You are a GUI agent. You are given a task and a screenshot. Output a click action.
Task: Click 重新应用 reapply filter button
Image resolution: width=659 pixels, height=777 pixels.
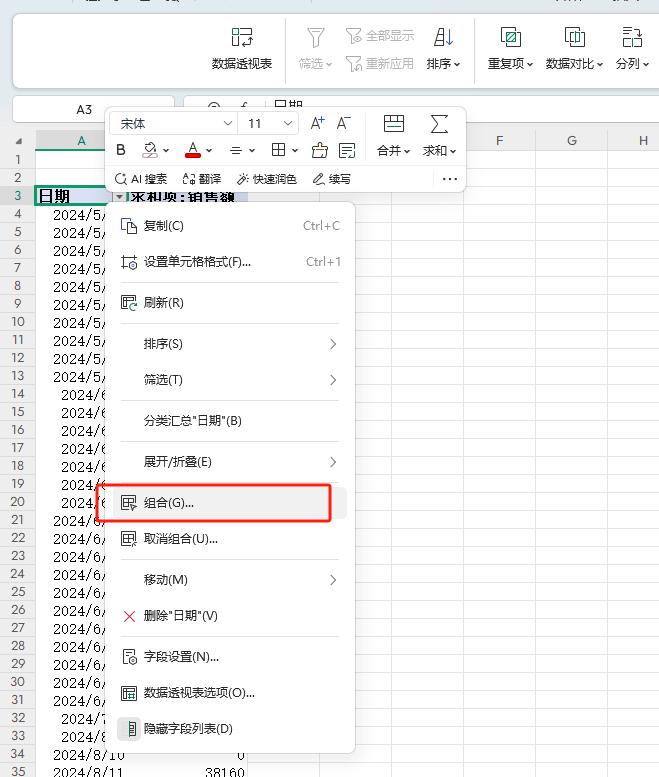[380, 63]
